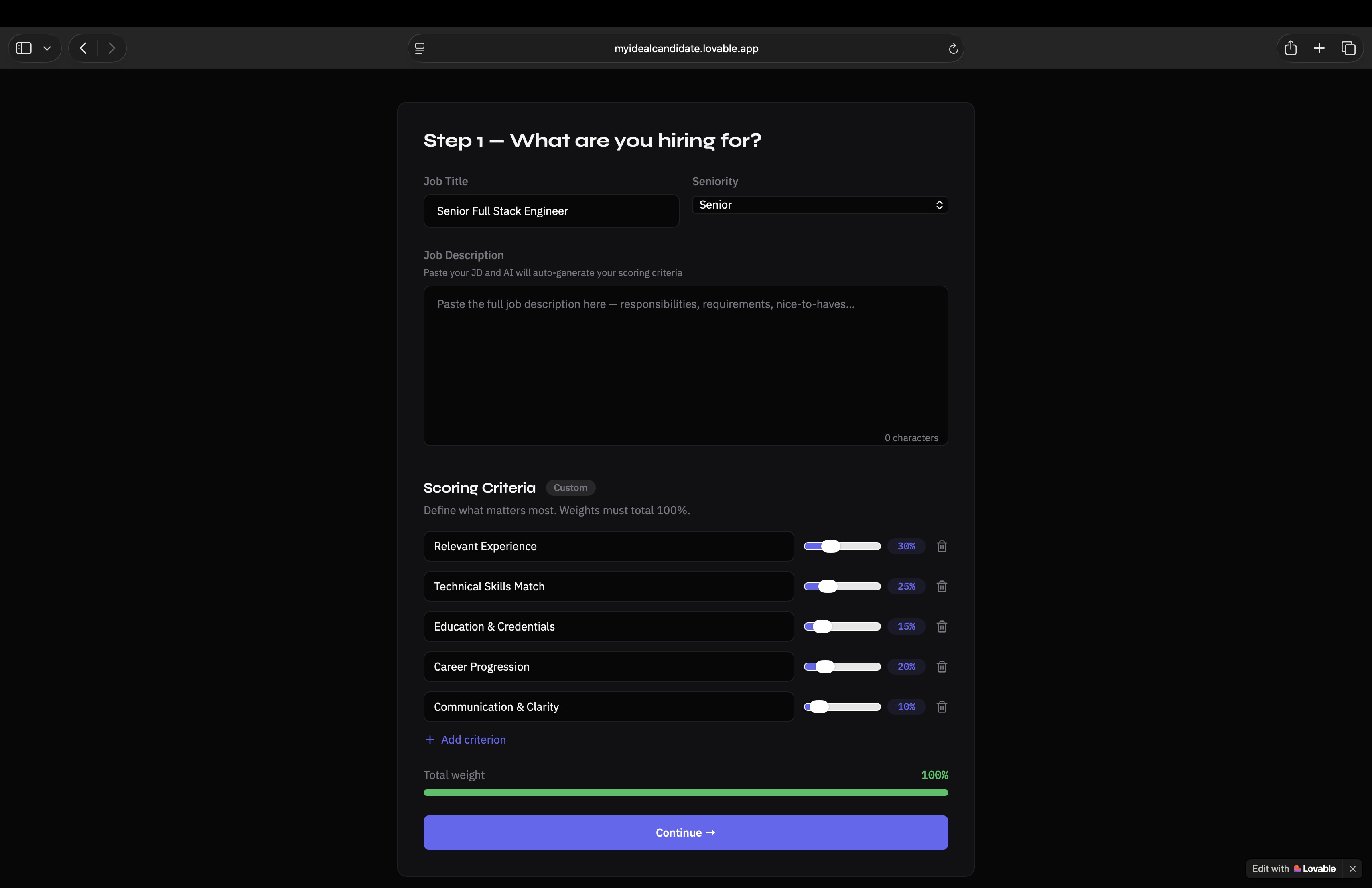
Task: Remove the Education & Credentials criterion
Action: point(942,626)
